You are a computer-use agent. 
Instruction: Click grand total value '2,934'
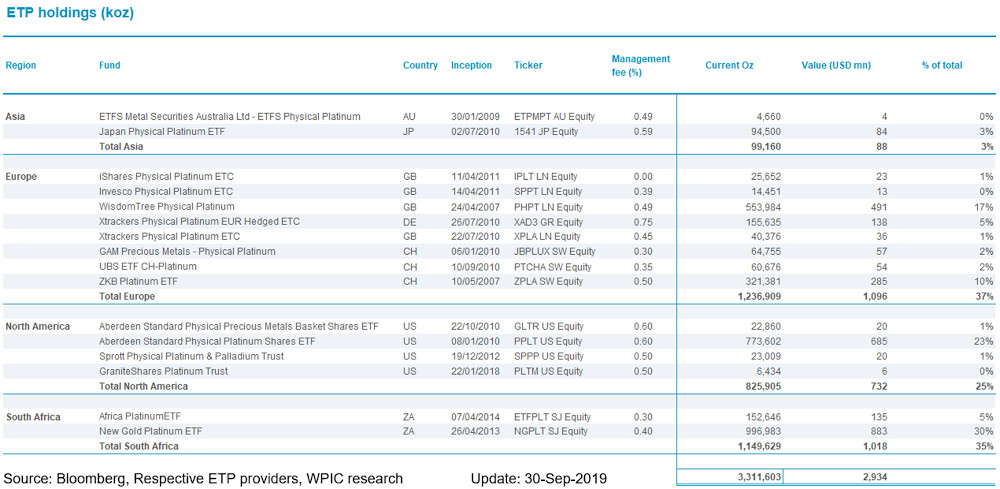pyautogui.click(x=875, y=476)
